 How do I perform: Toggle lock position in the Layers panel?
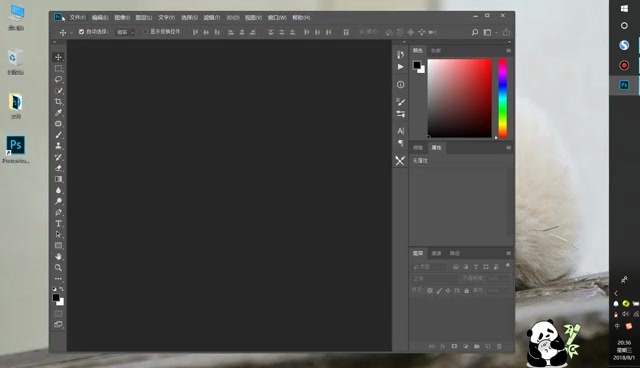coord(448,290)
